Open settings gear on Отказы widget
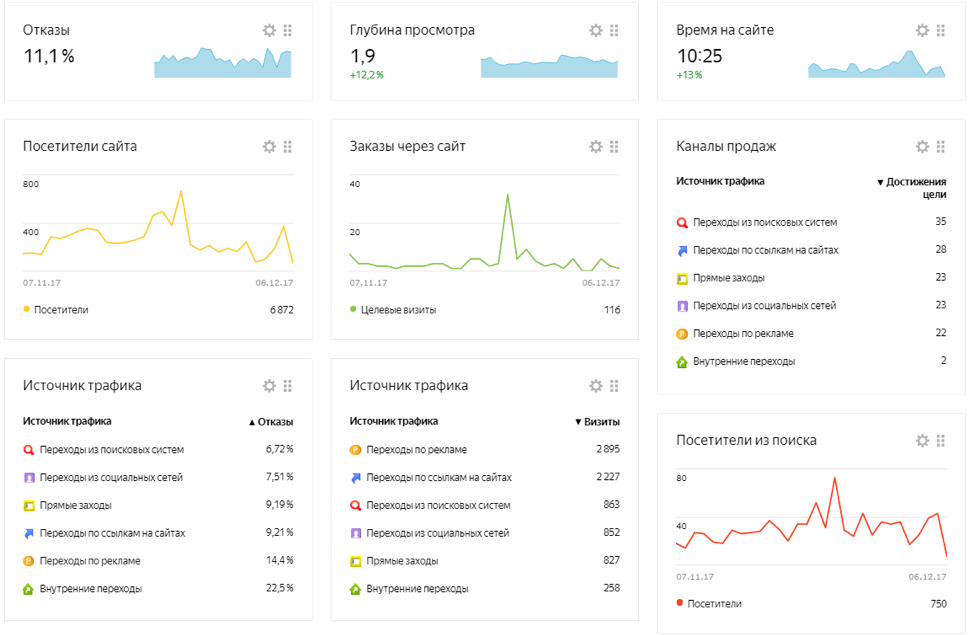Viewport: 972px width, 635px height. point(269,31)
